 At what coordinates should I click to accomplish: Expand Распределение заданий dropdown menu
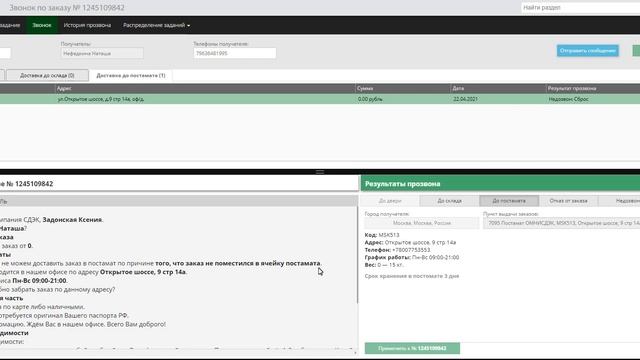[156, 25]
